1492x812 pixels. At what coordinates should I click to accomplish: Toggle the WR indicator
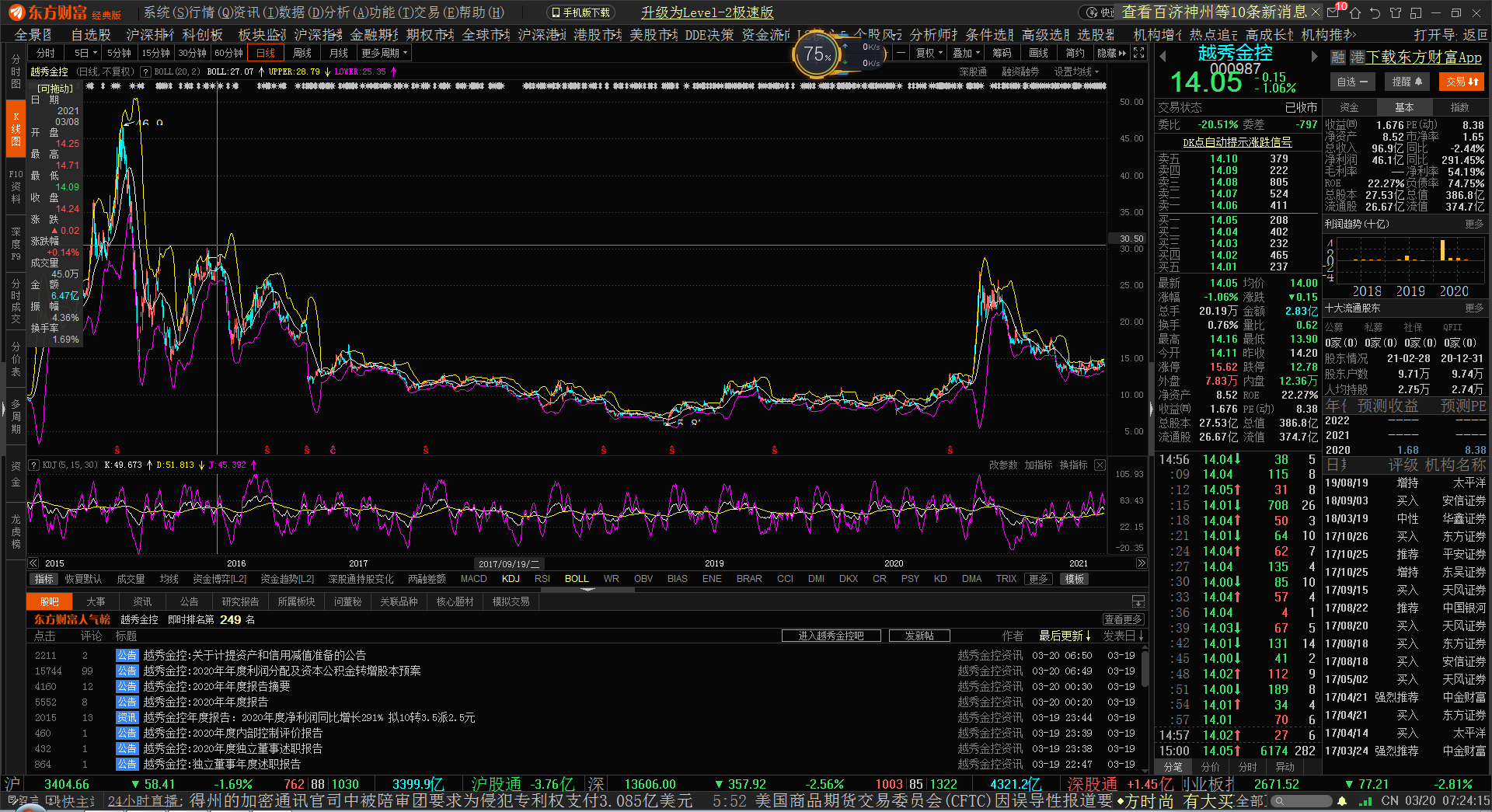612,579
